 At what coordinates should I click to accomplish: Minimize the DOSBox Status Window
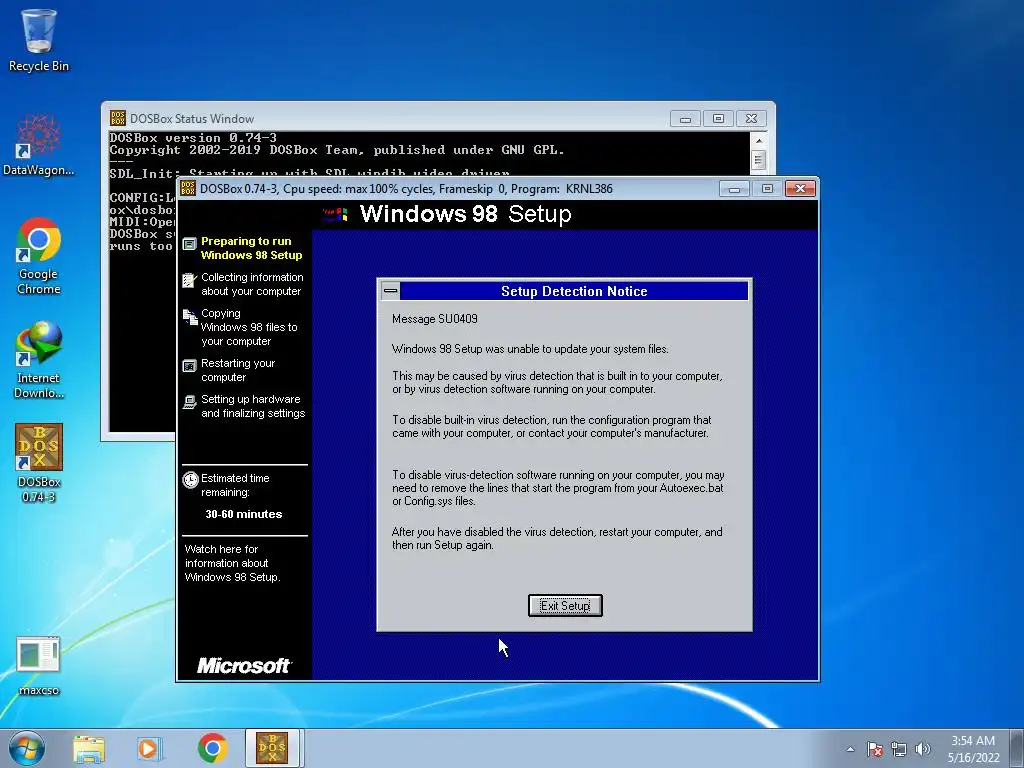685,119
